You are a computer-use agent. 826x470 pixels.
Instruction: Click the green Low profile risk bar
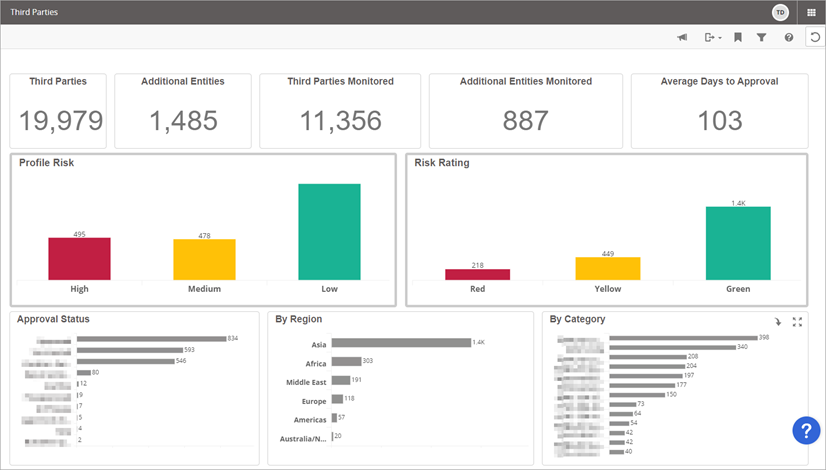pos(329,232)
